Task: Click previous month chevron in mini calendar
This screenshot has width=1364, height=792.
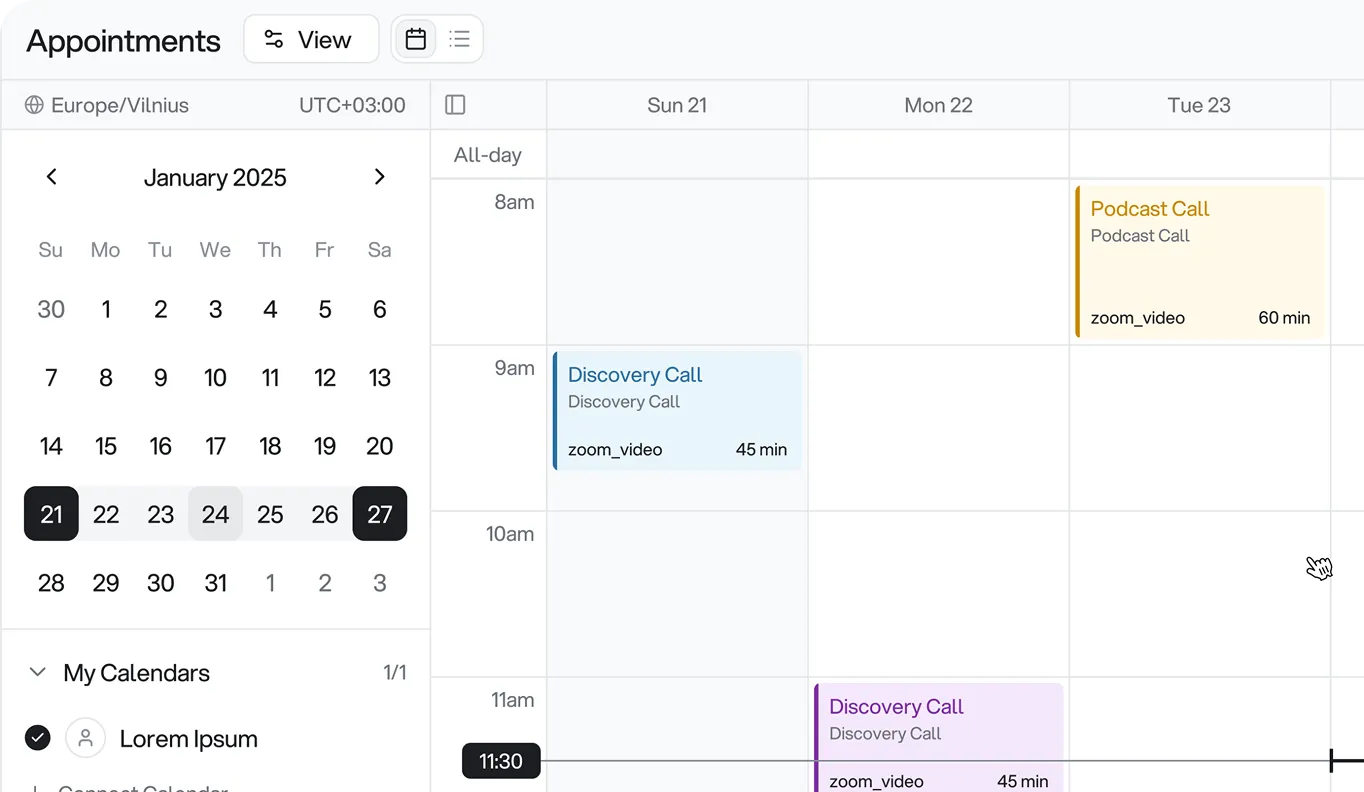Action: 51,176
